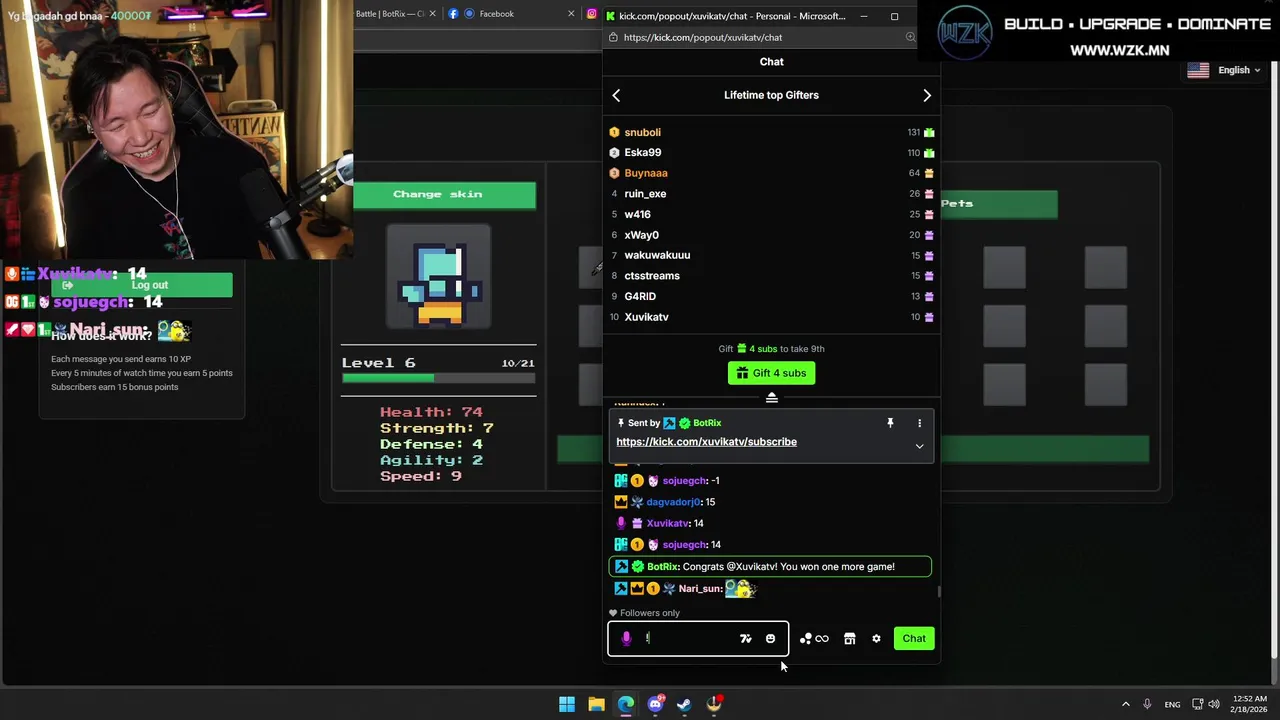Close the Facebook browser tab
Viewport: 1280px width, 720px height.
[571, 14]
